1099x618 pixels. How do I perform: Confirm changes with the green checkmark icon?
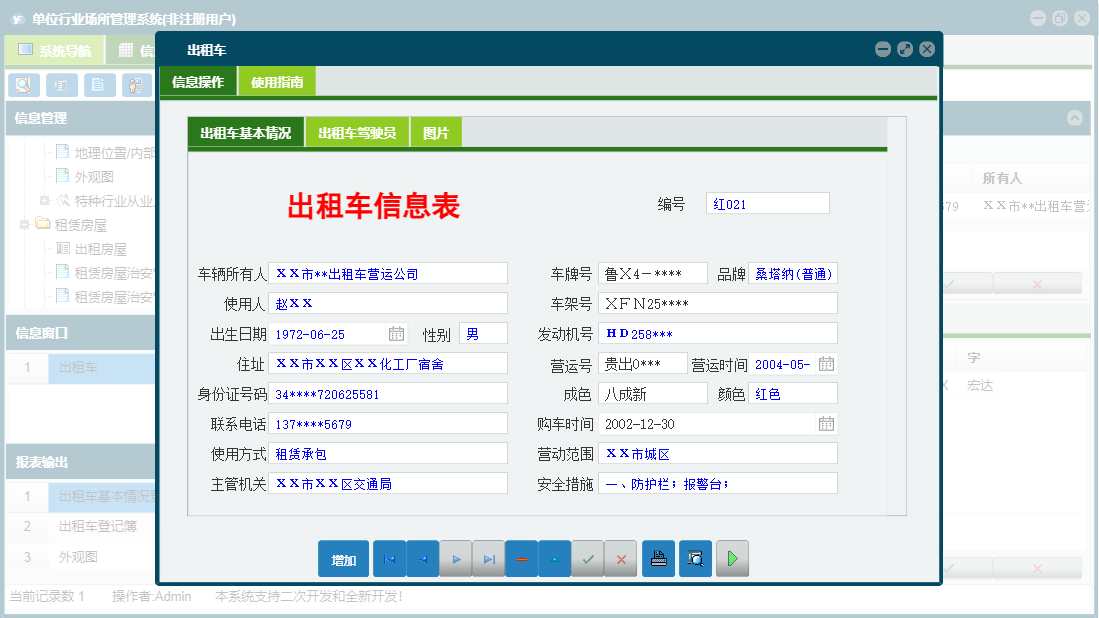[588, 559]
